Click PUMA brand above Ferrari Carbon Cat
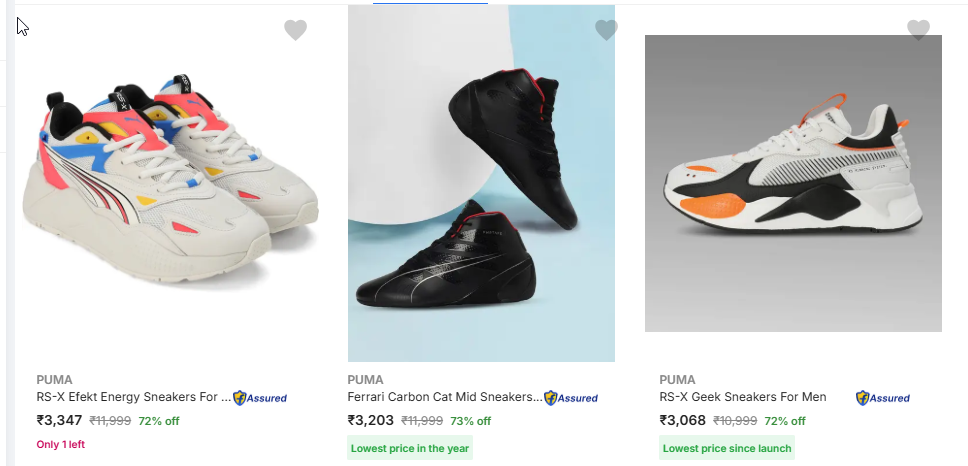This screenshot has height=466, width=968. (x=366, y=380)
